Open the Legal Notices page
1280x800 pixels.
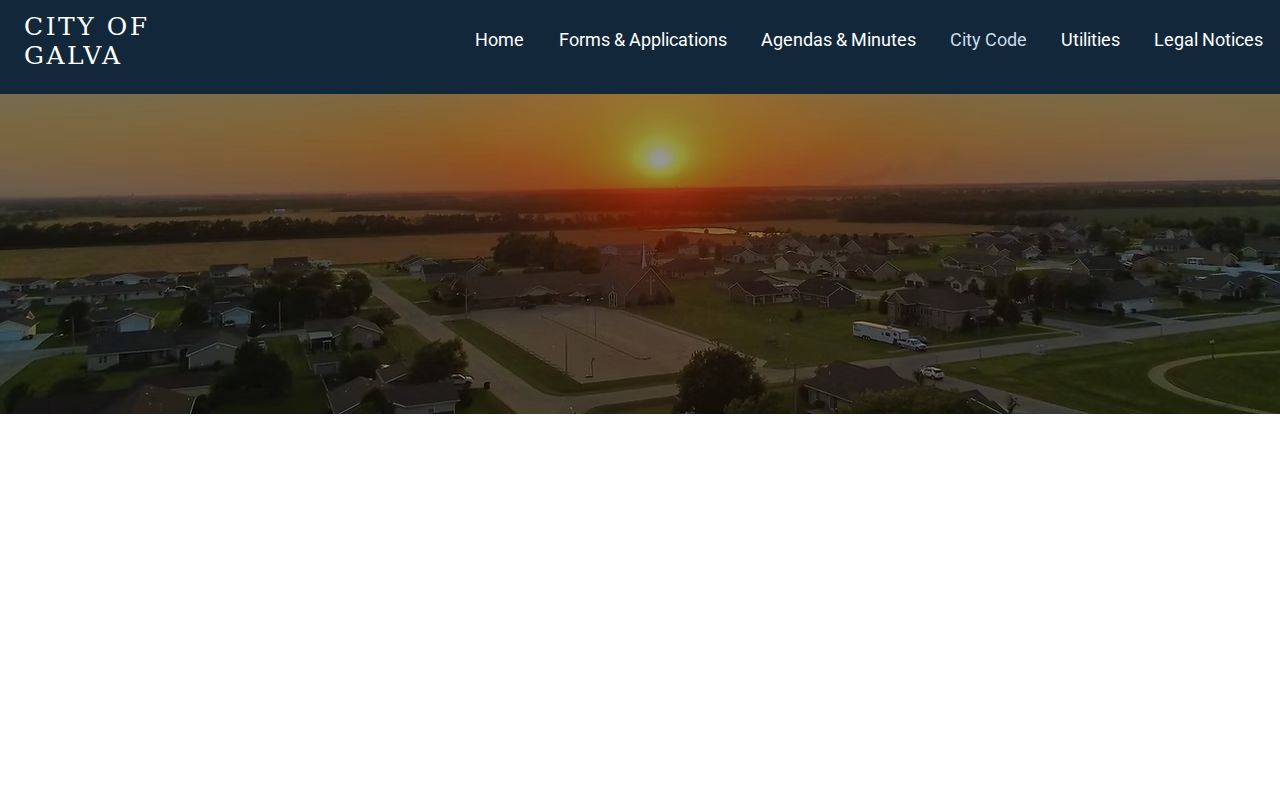click(x=1208, y=40)
